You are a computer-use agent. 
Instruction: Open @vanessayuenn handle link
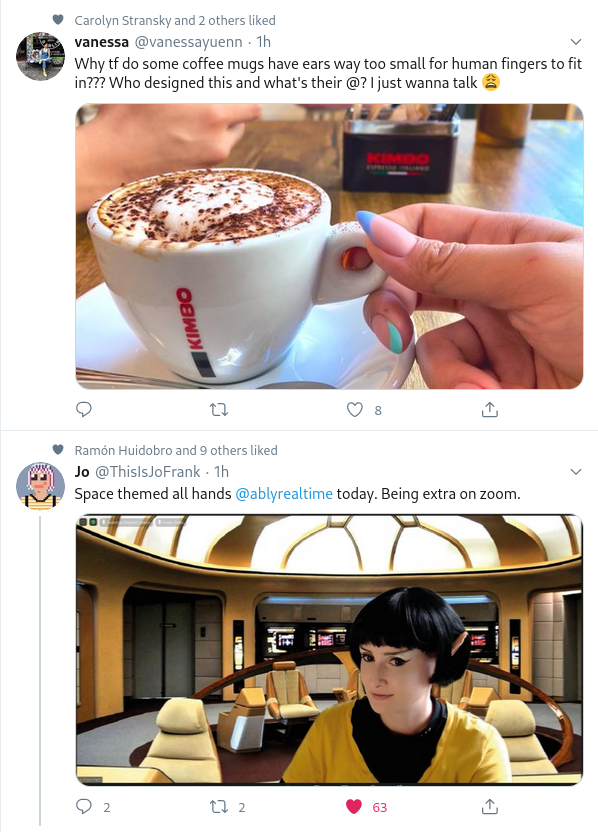(x=189, y=41)
